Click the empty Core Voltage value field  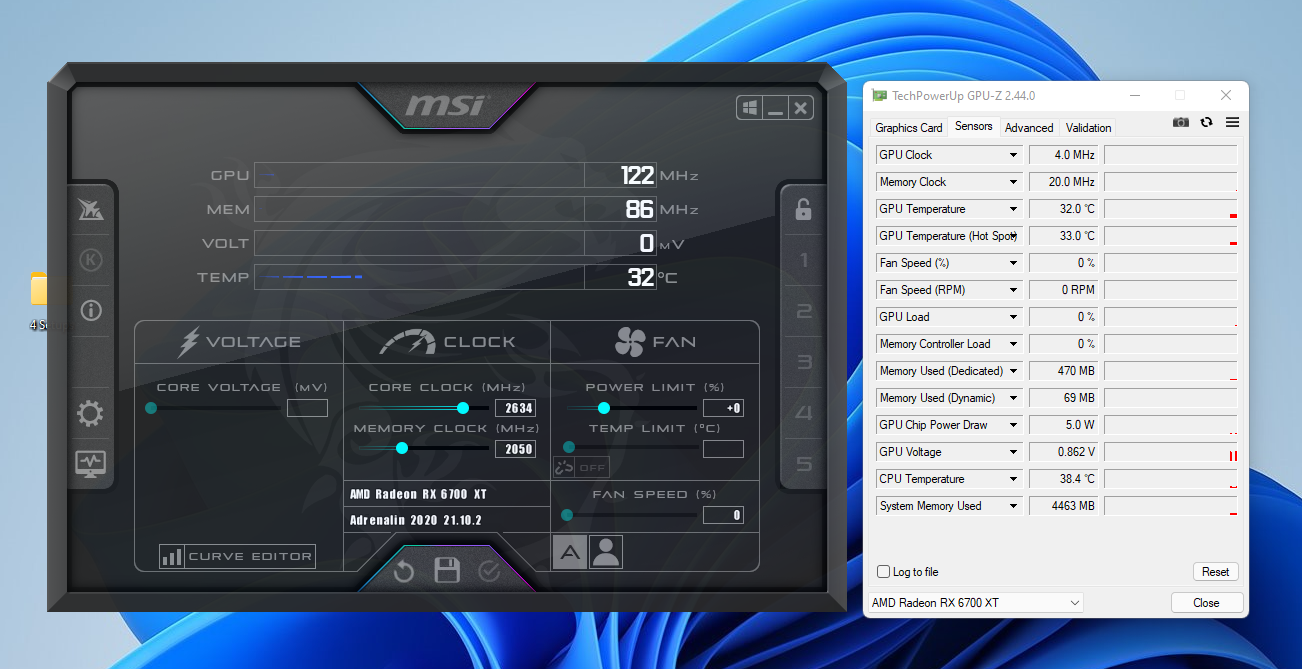(x=307, y=408)
